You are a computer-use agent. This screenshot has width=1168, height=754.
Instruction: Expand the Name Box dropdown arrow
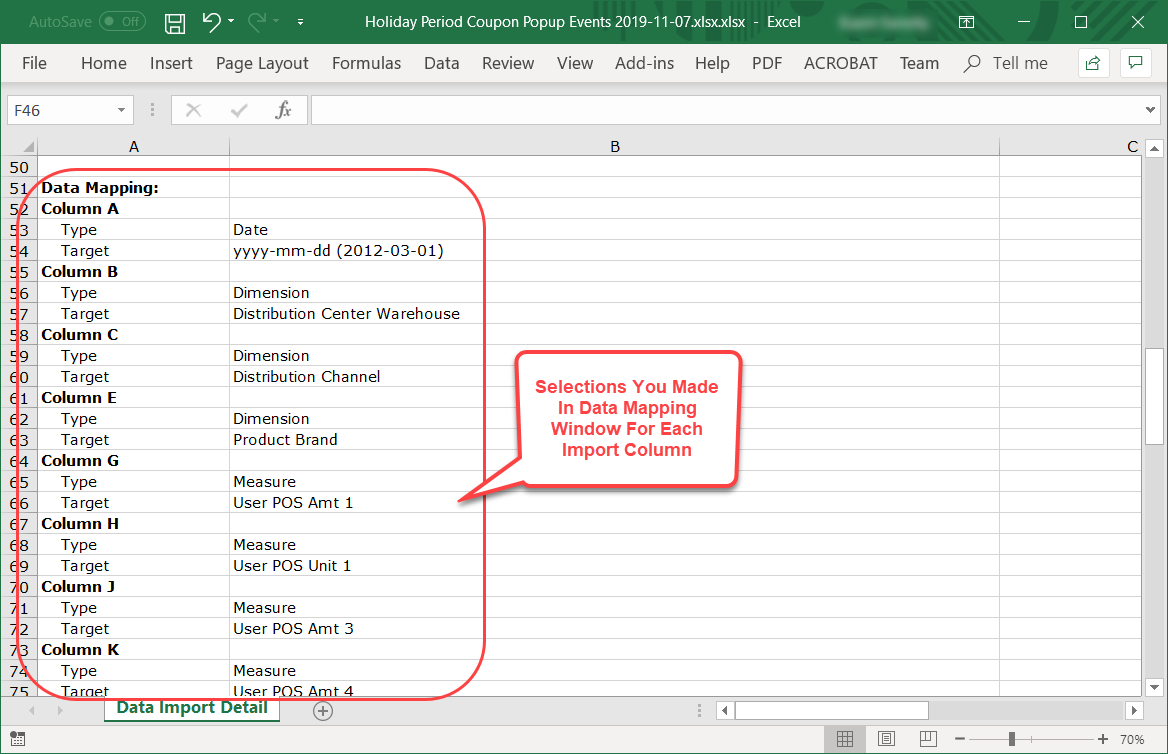(x=122, y=110)
